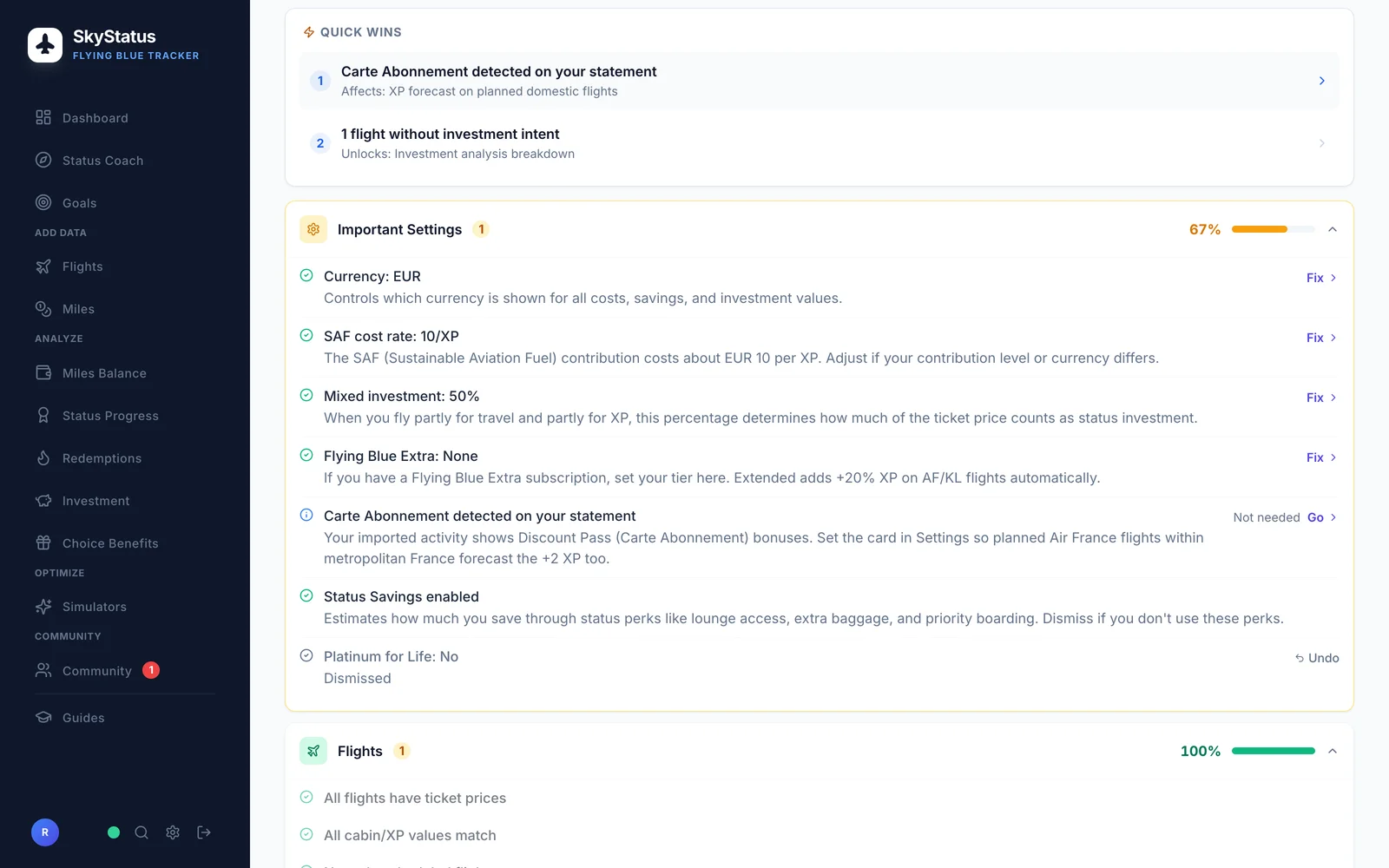
Task: Click the Flights plane icon in sidebar
Action: click(43, 266)
